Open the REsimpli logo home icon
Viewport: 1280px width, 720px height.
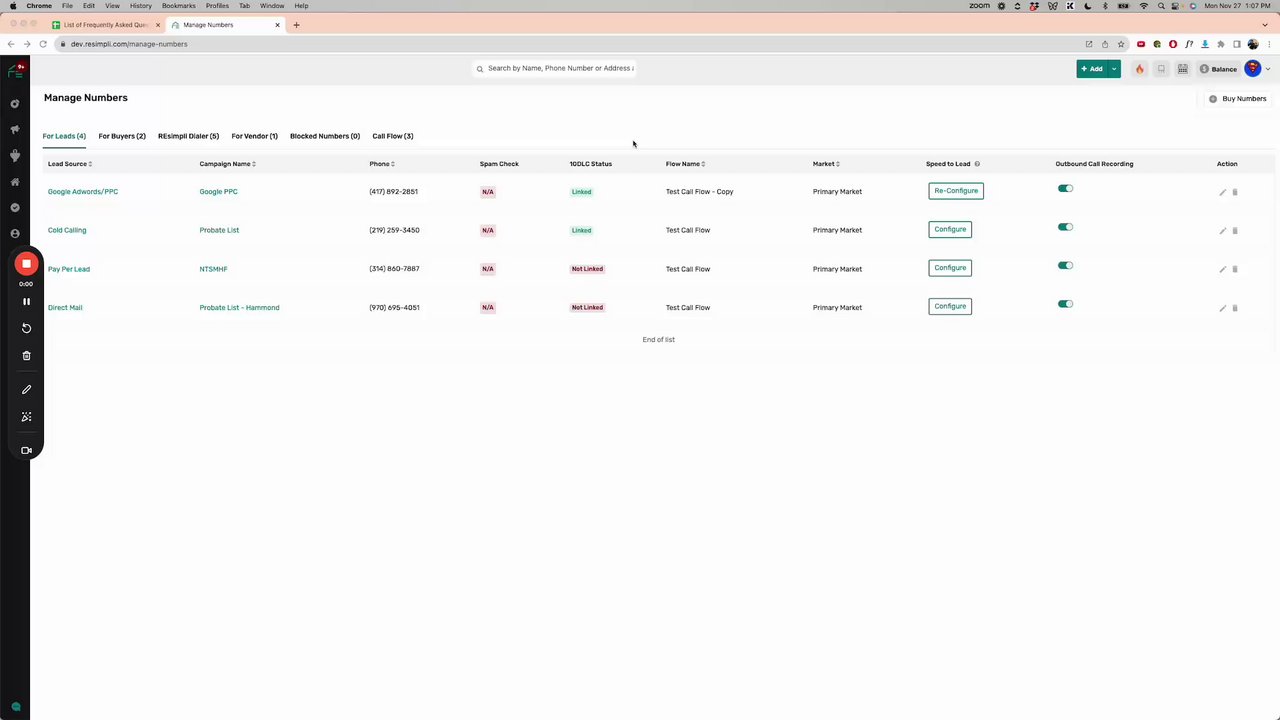click(15, 70)
